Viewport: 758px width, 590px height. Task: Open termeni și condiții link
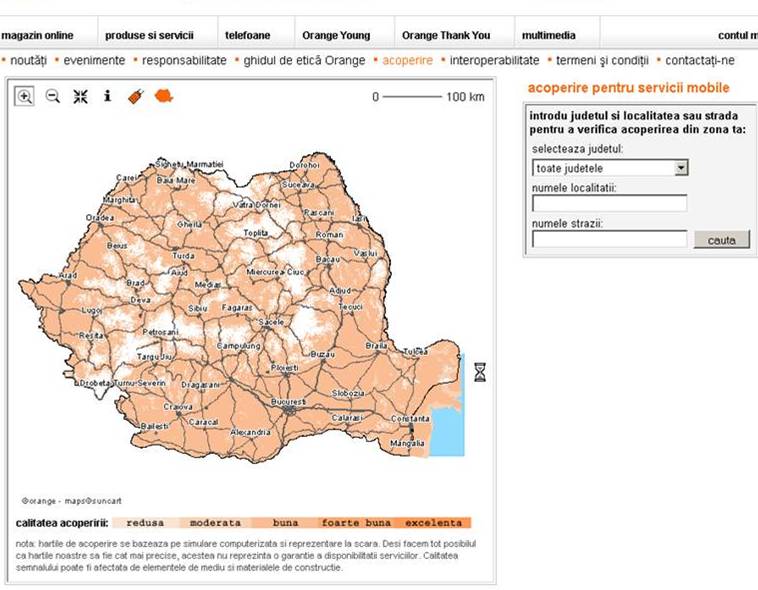point(602,60)
